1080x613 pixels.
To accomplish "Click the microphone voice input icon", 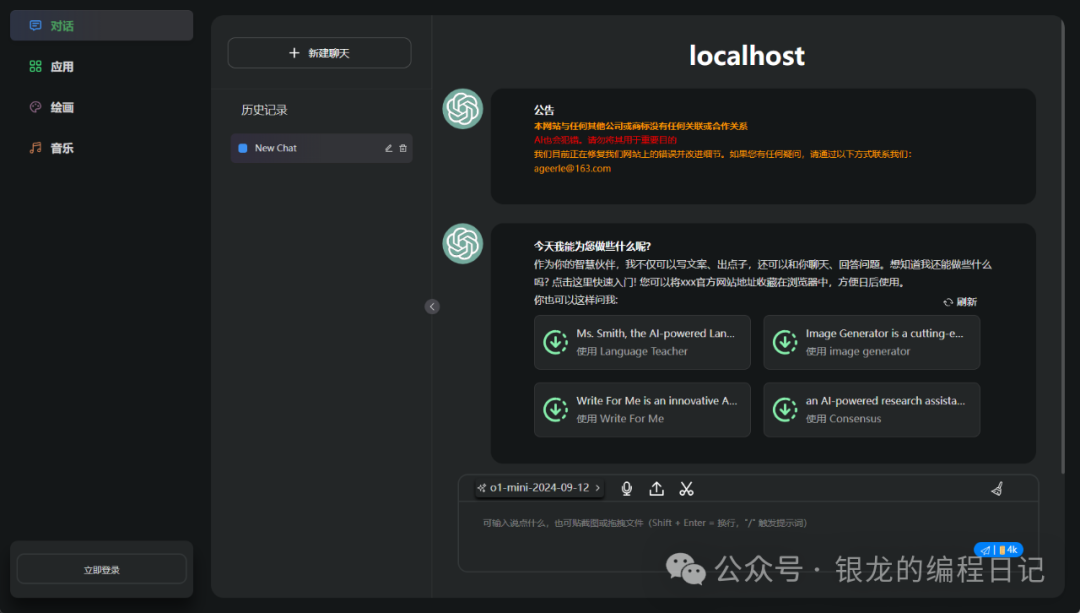I will [x=626, y=488].
